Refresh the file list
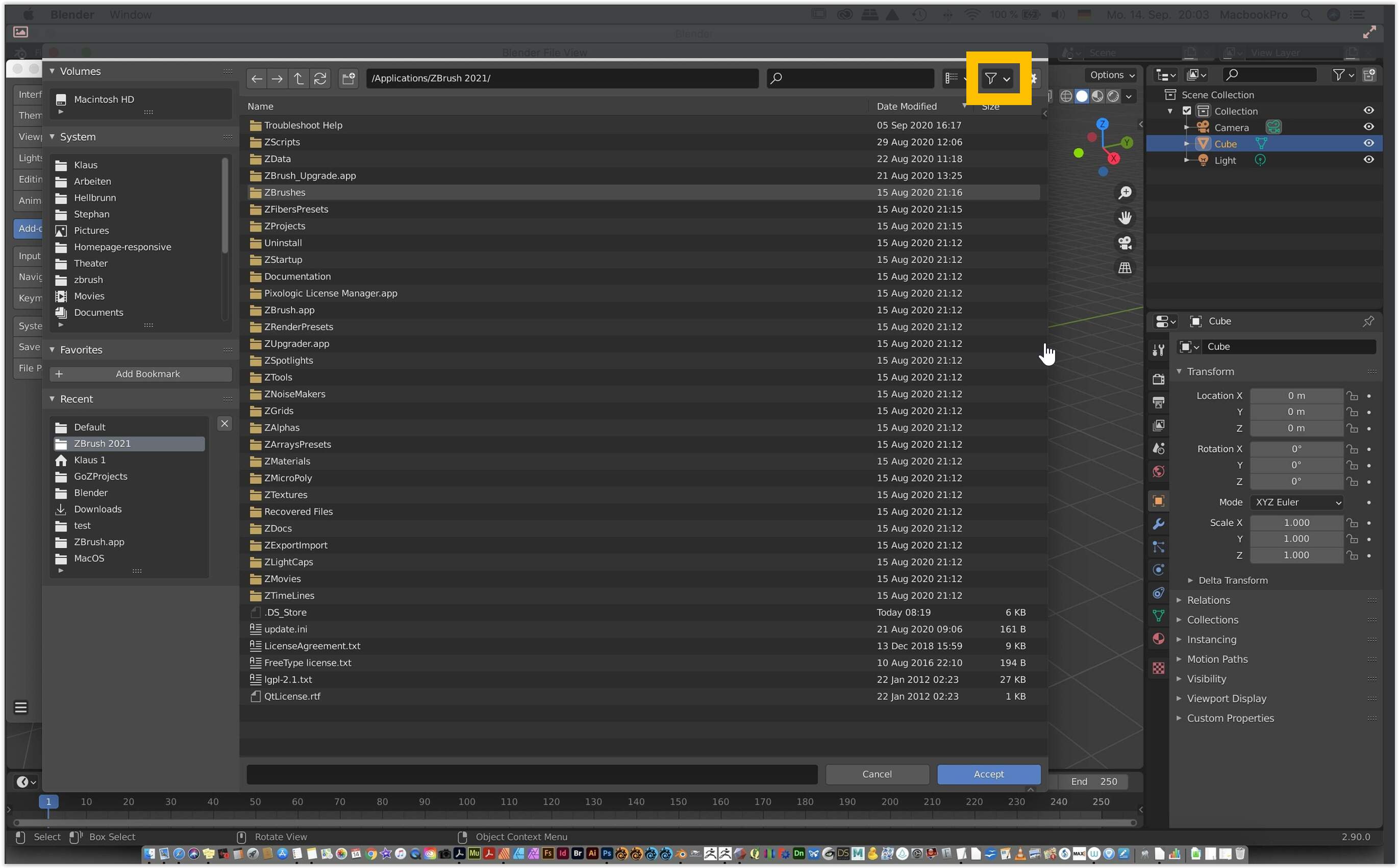 [320, 78]
